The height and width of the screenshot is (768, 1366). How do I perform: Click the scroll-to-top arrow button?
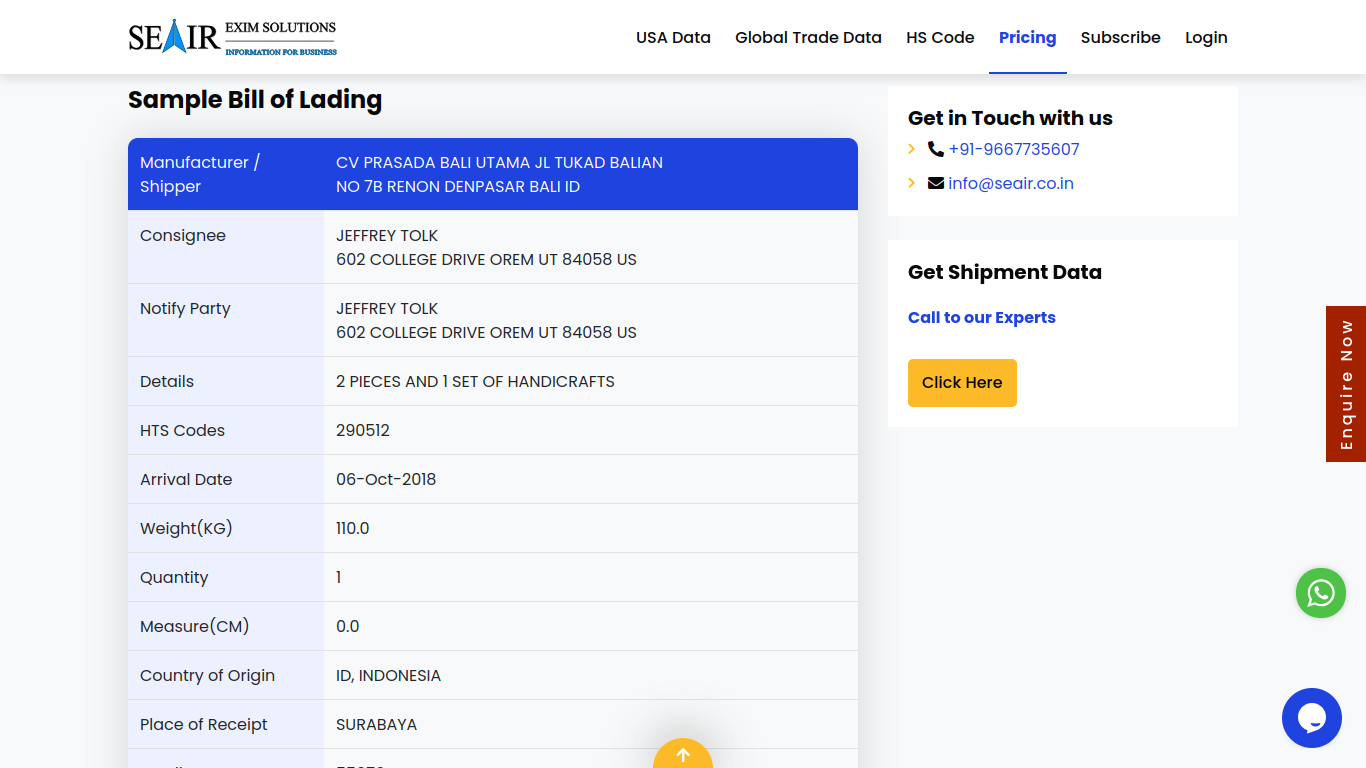pyautogui.click(x=683, y=754)
